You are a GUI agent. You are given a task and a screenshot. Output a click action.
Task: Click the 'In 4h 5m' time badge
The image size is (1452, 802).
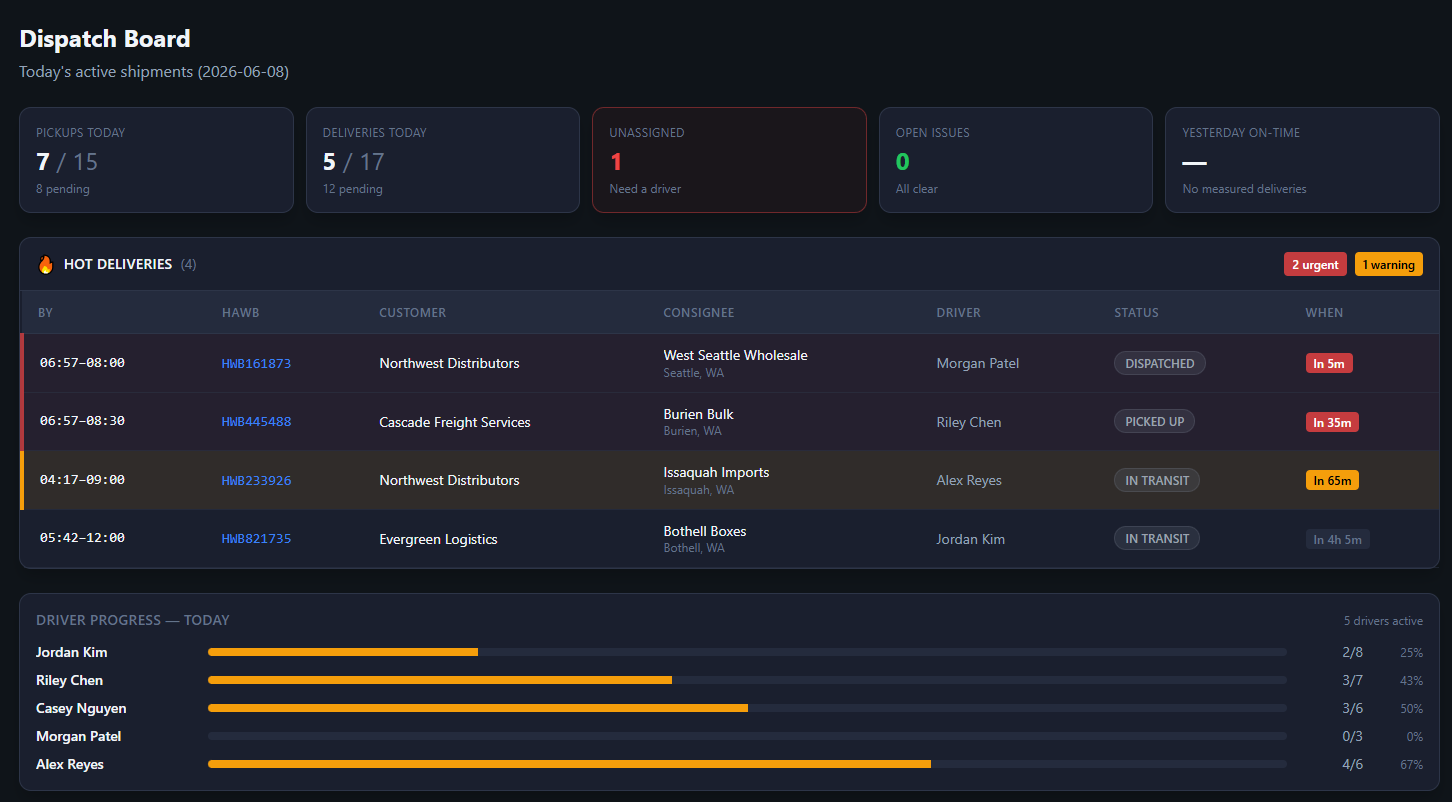(x=1338, y=539)
